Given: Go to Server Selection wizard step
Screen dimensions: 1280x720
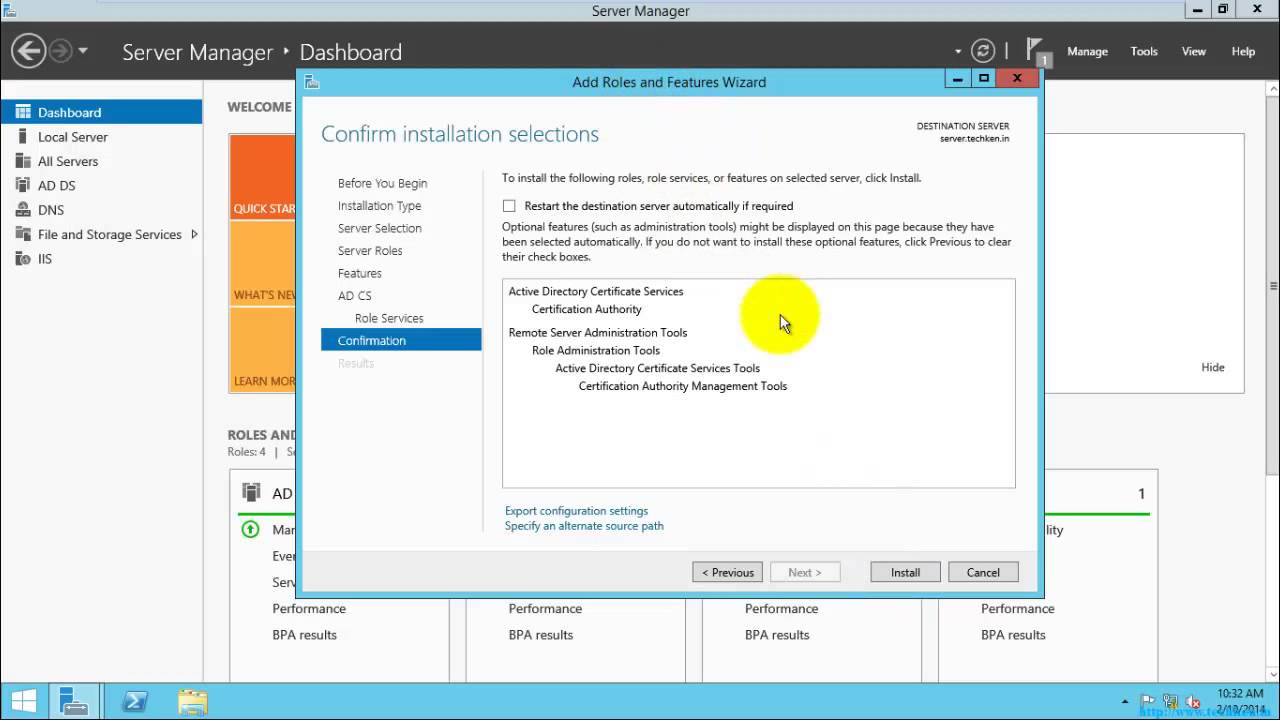Looking at the screenshot, I should (379, 228).
